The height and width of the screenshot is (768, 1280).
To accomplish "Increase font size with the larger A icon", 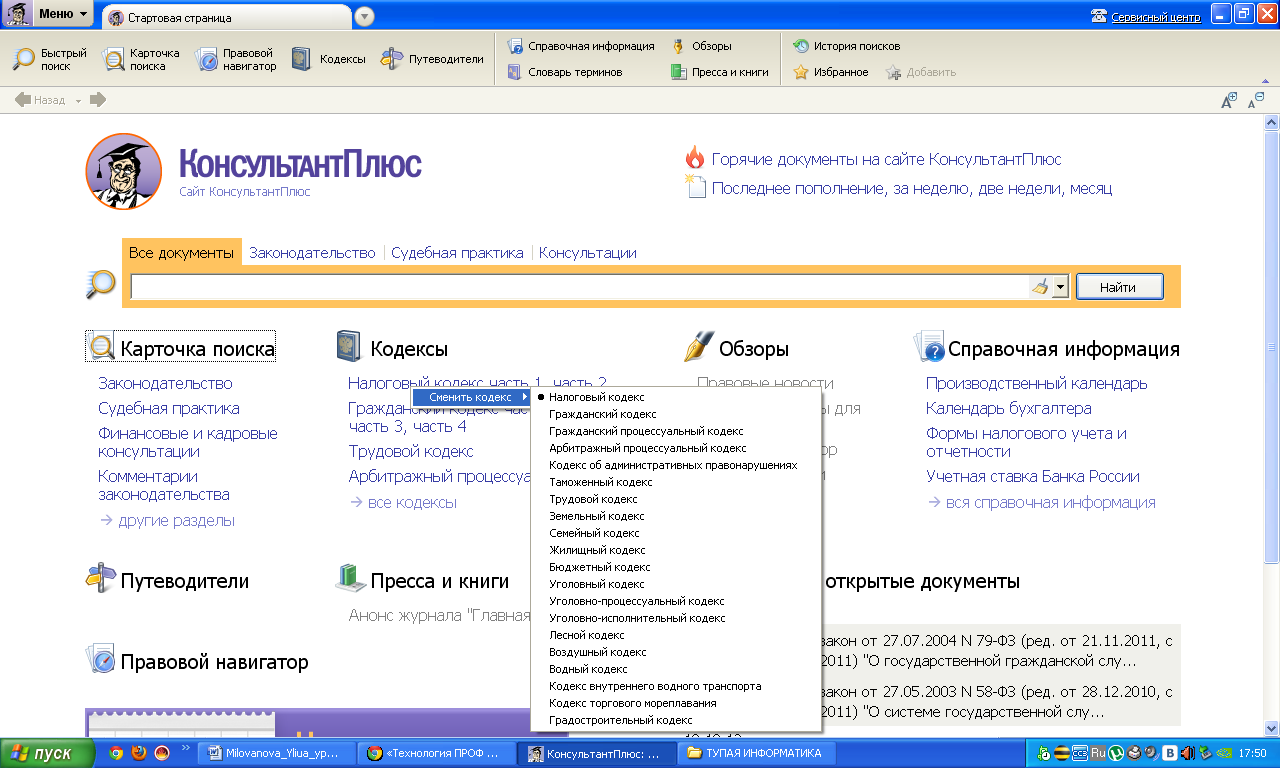I will [x=1229, y=100].
